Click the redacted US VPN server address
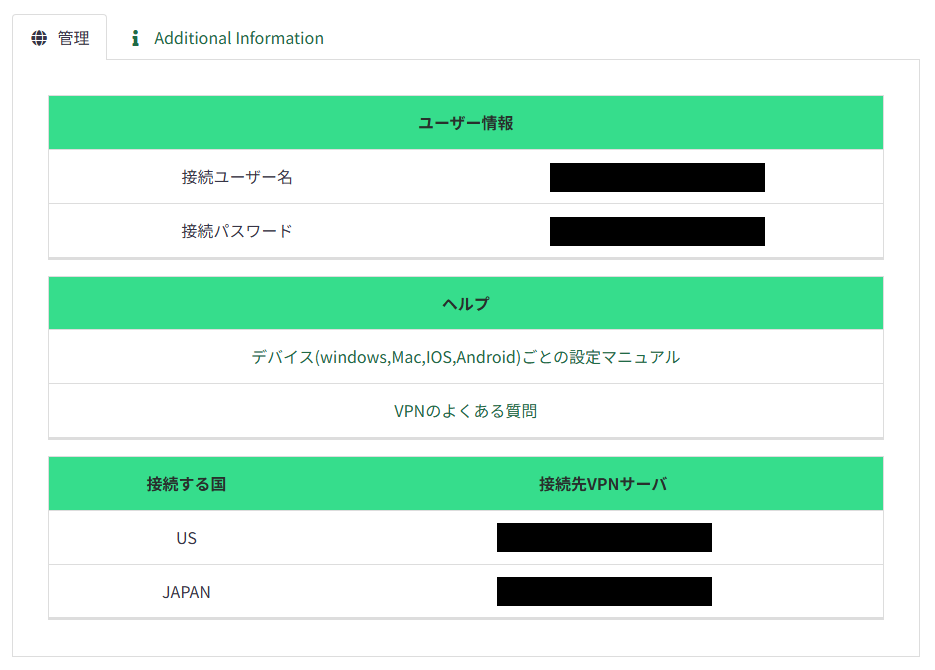This screenshot has width=935, height=670. [x=604, y=538]
